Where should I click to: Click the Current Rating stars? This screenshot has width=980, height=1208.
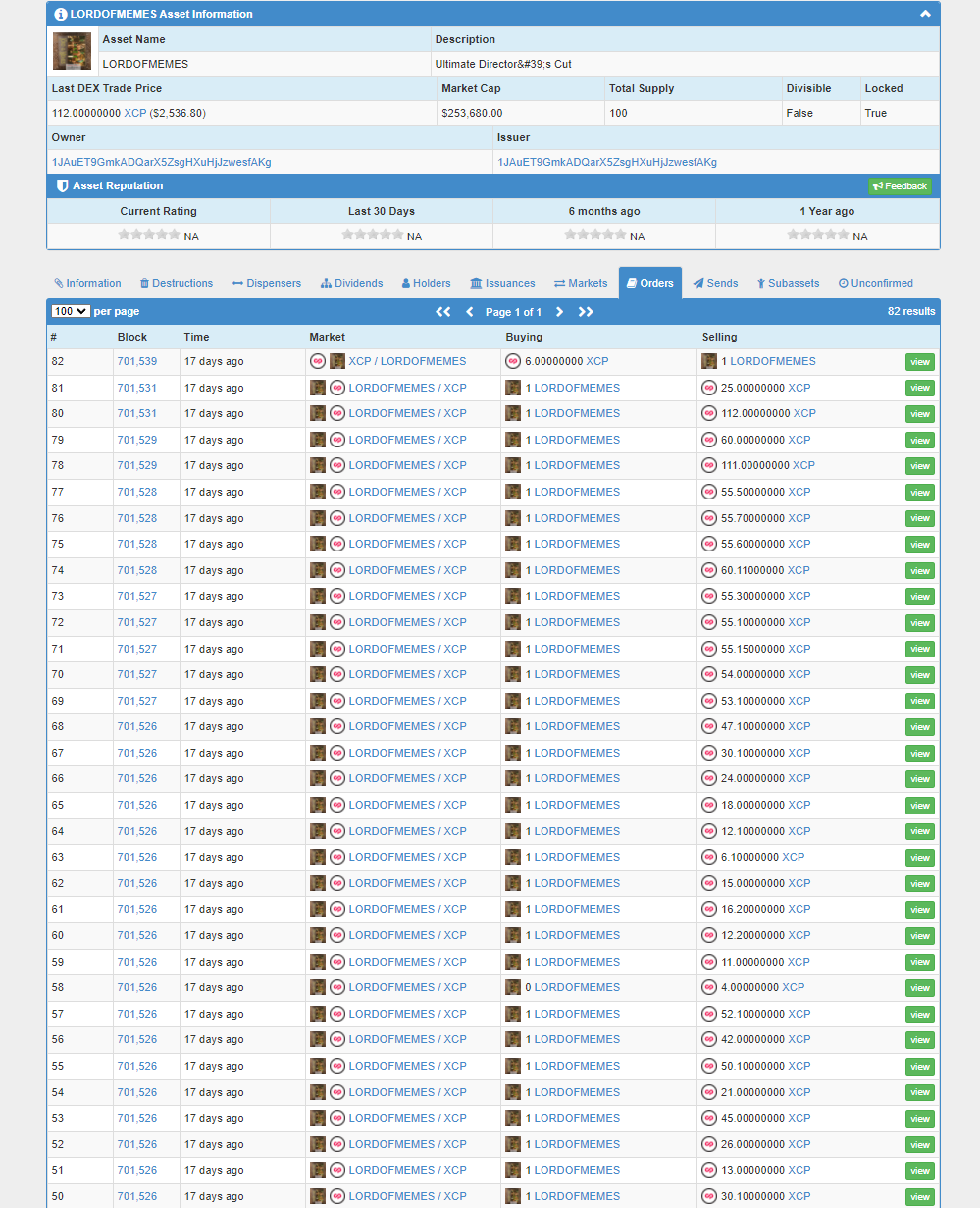coord(149,235)
